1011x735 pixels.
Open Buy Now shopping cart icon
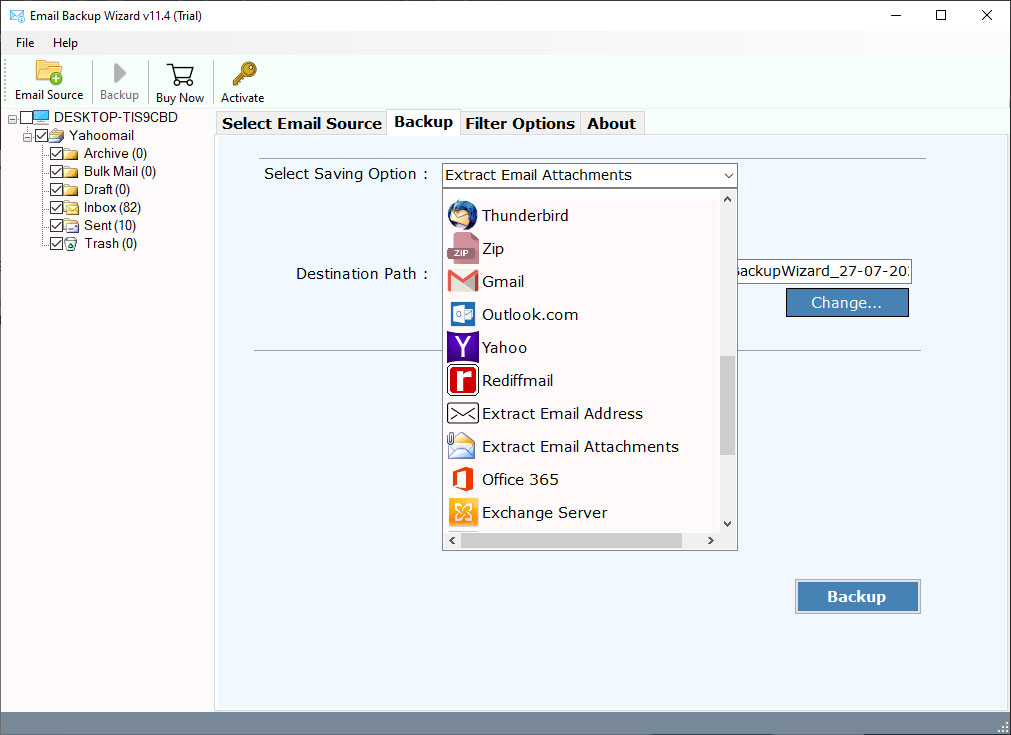click(x=180, y=75)
